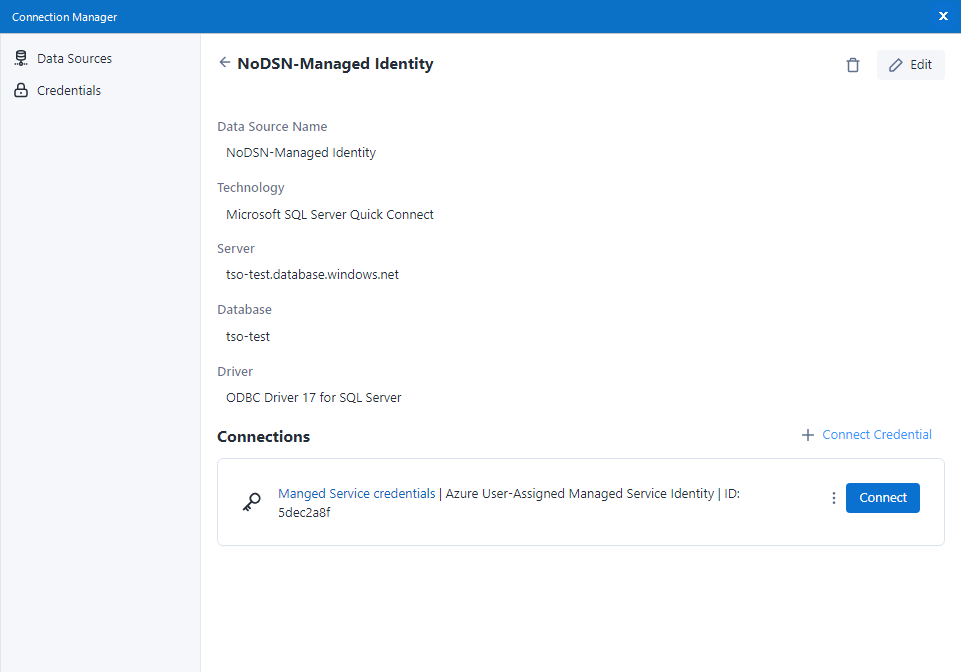Open the three-dot connection options menu
The width and height of the screenshot is (961, 672).
[834, 498]
